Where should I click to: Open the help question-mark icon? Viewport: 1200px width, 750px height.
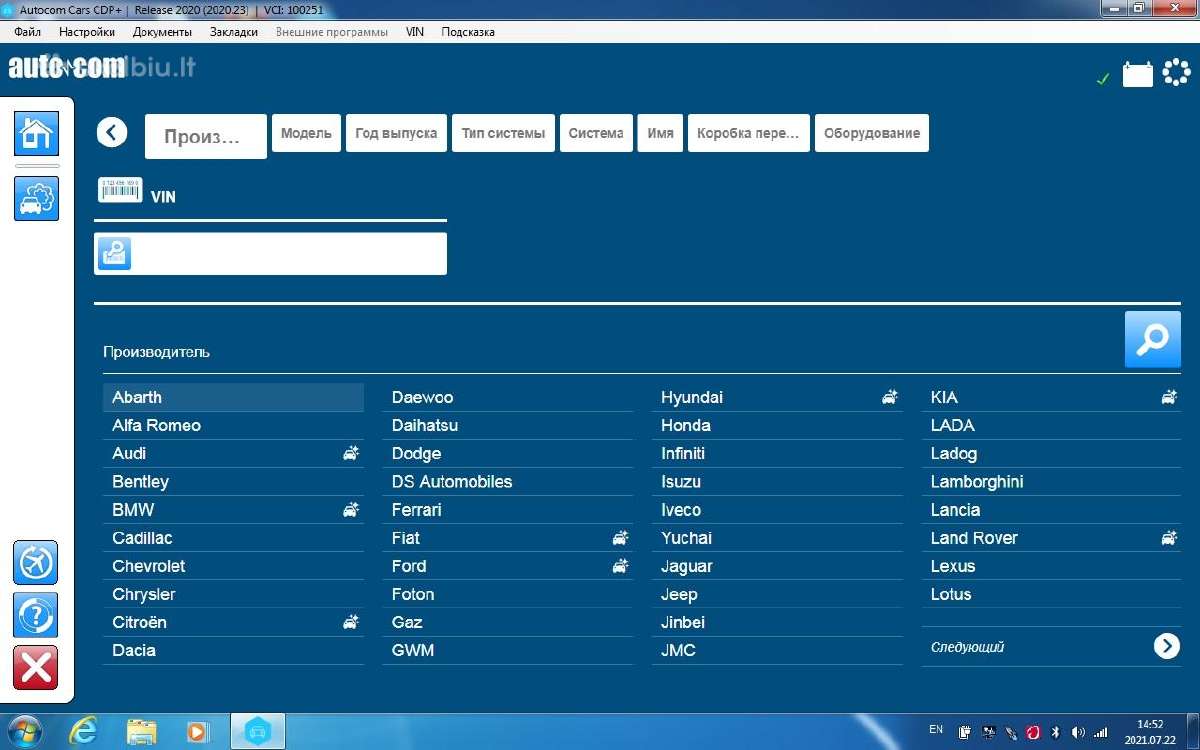click(35, 615)
